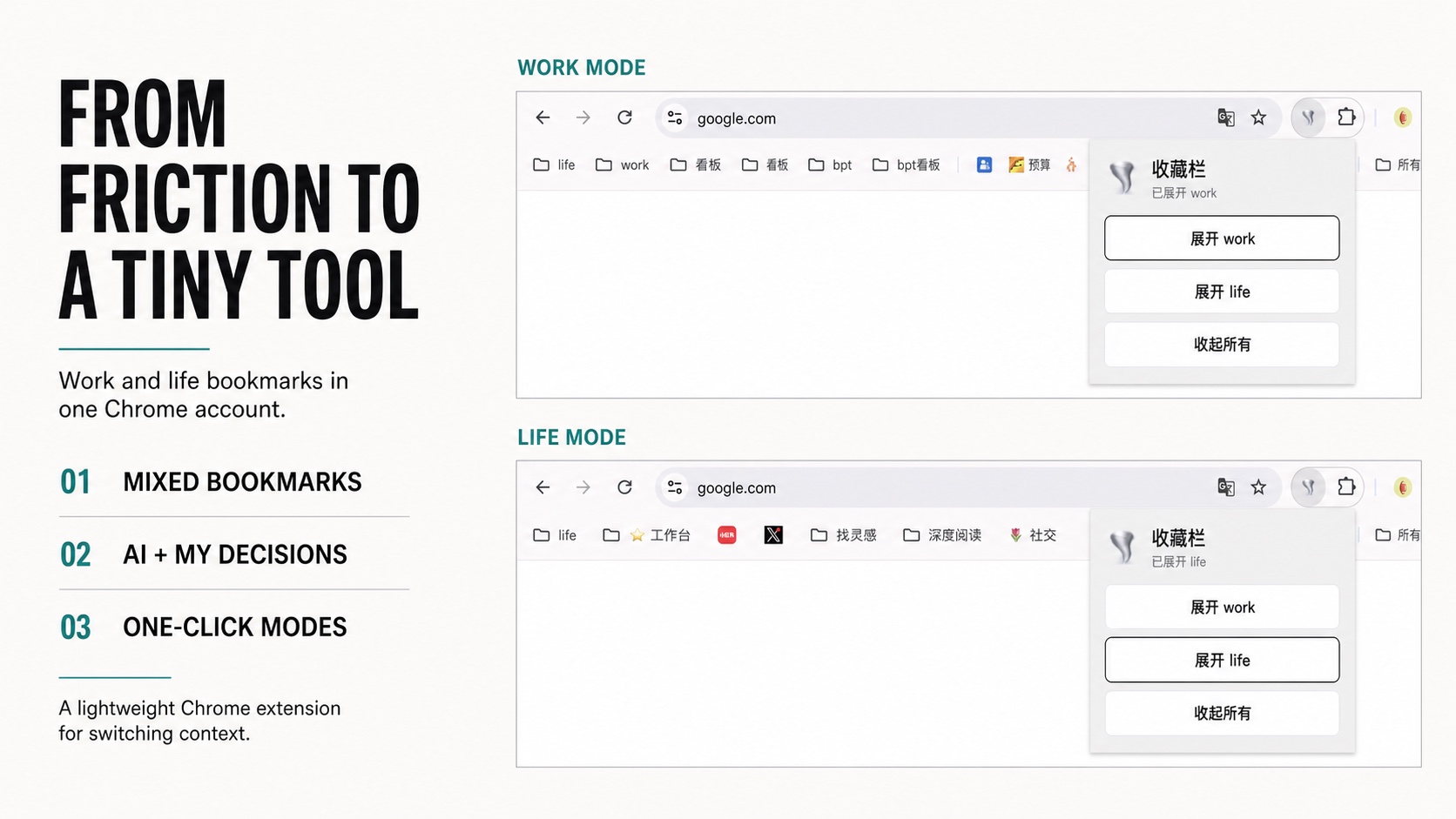1456x819 pixels.
Task: Open the 预算 bookmark in Work Mode
Action: (x=1029, y=164)
